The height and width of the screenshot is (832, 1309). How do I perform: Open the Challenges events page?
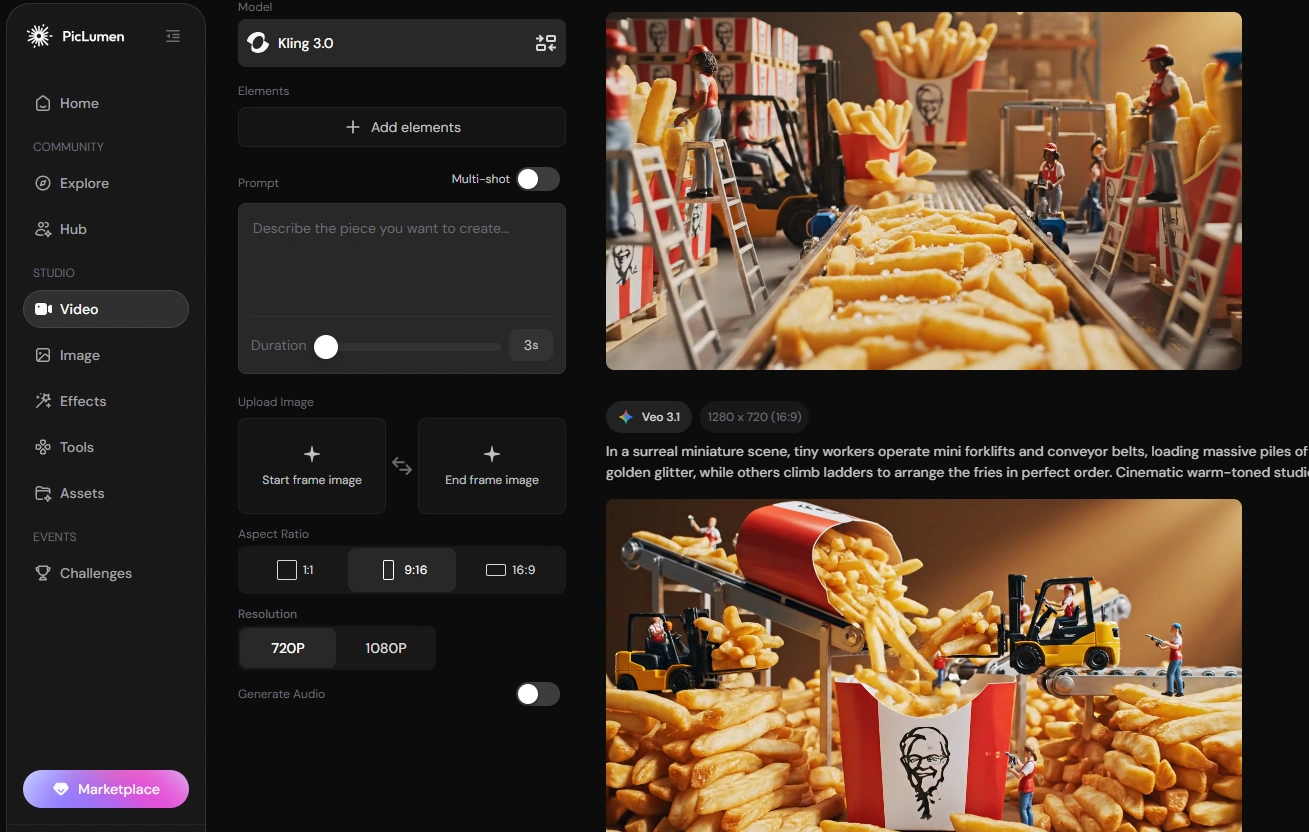click(x=106, y=573)
